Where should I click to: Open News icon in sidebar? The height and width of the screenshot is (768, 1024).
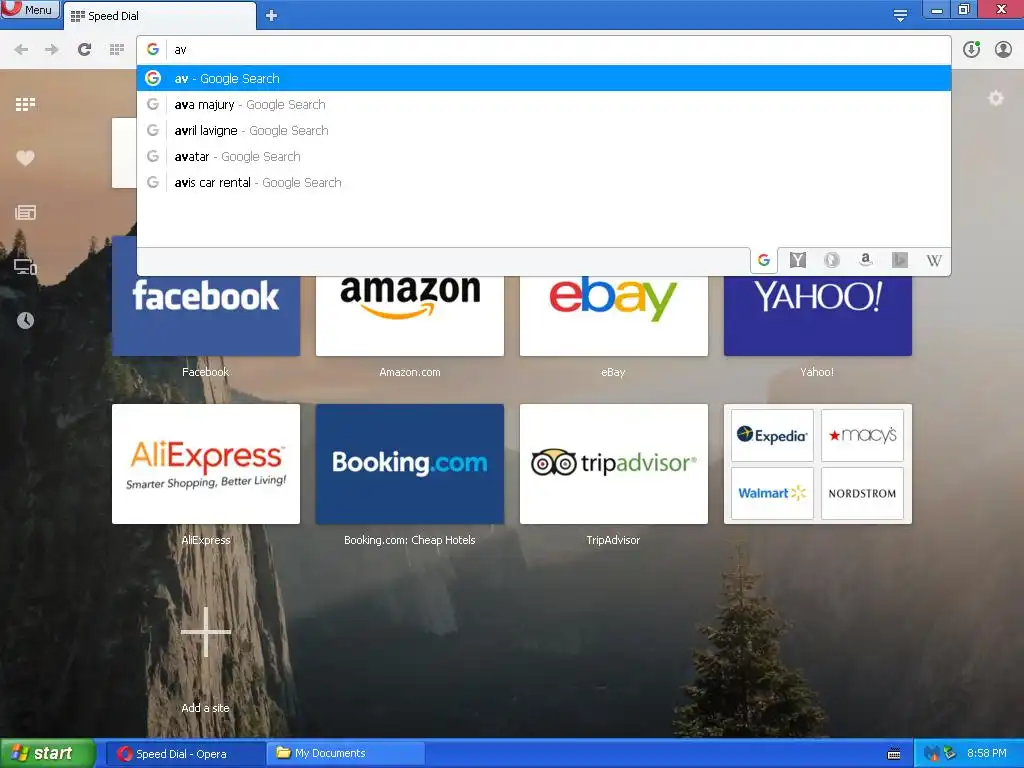point(25,212)
